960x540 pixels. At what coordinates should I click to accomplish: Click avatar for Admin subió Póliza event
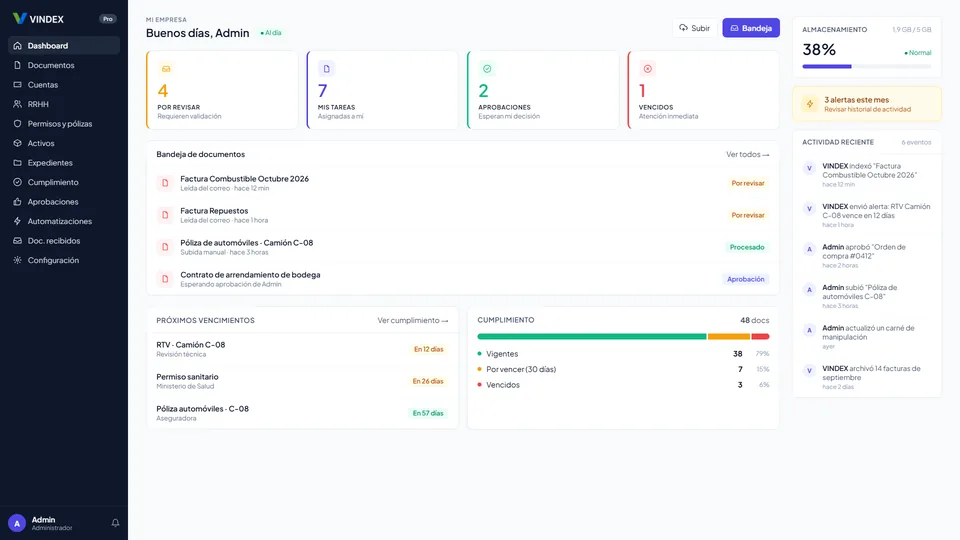[x=809, y=290]
